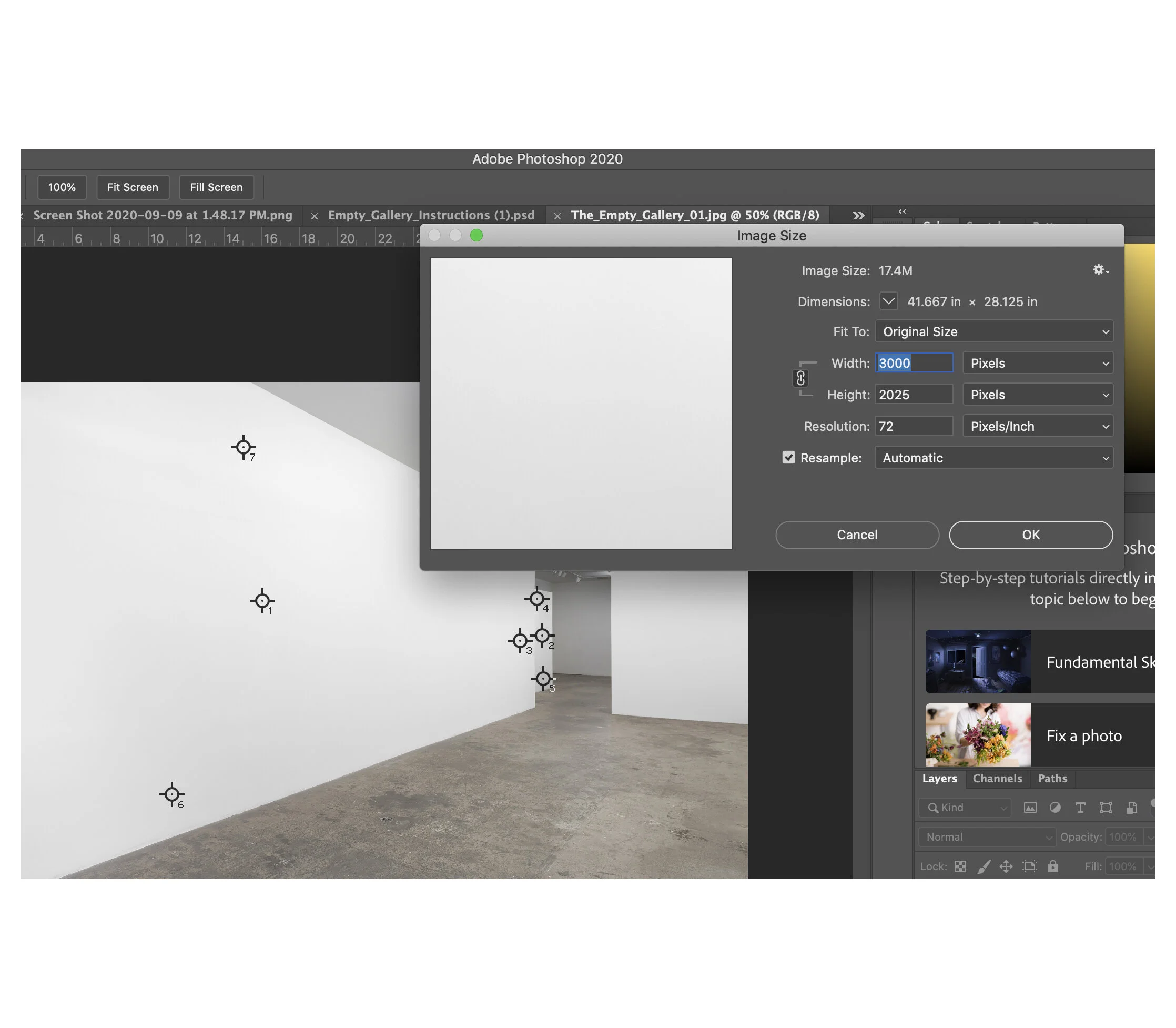Toggle the lock all padlock icon

pos(1053,866)
